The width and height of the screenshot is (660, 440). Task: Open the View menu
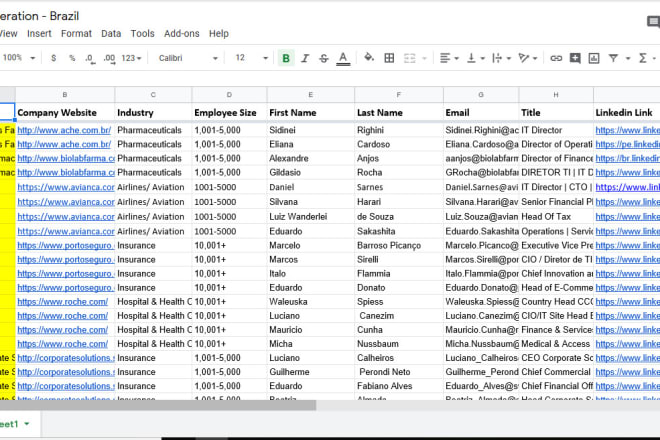[8, 34]
